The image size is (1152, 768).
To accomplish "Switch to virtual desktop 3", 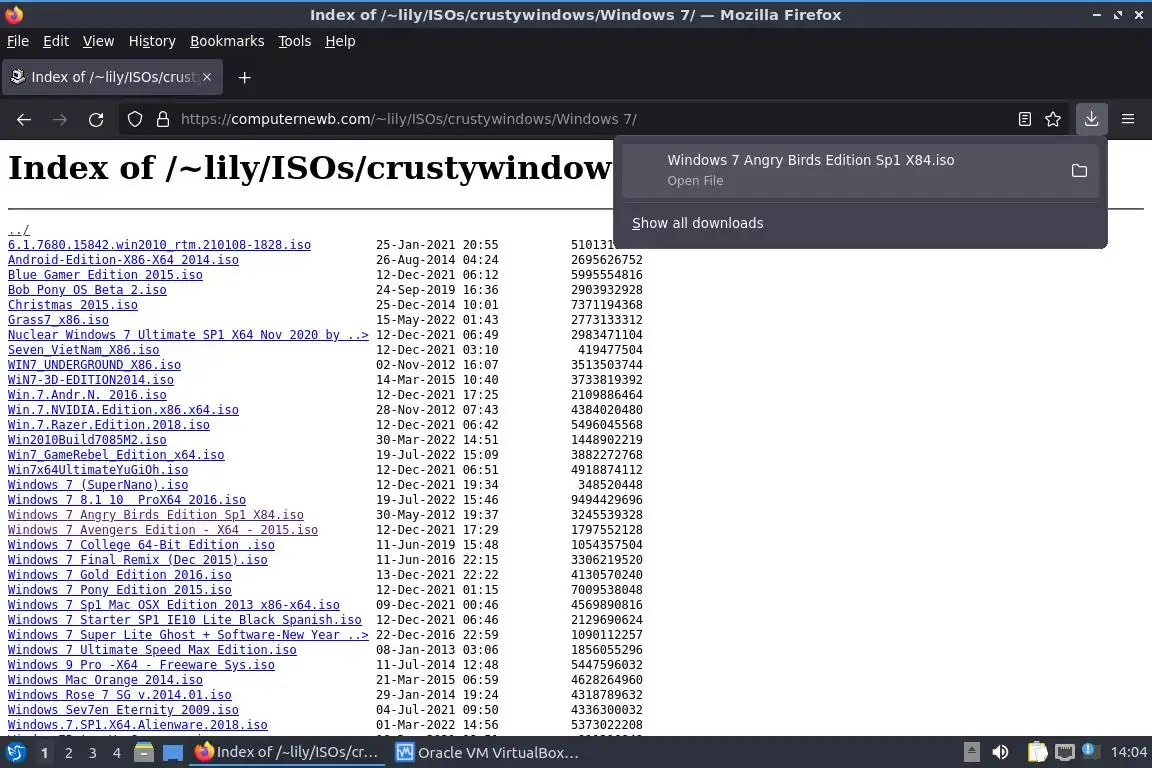I will (93, 753).
